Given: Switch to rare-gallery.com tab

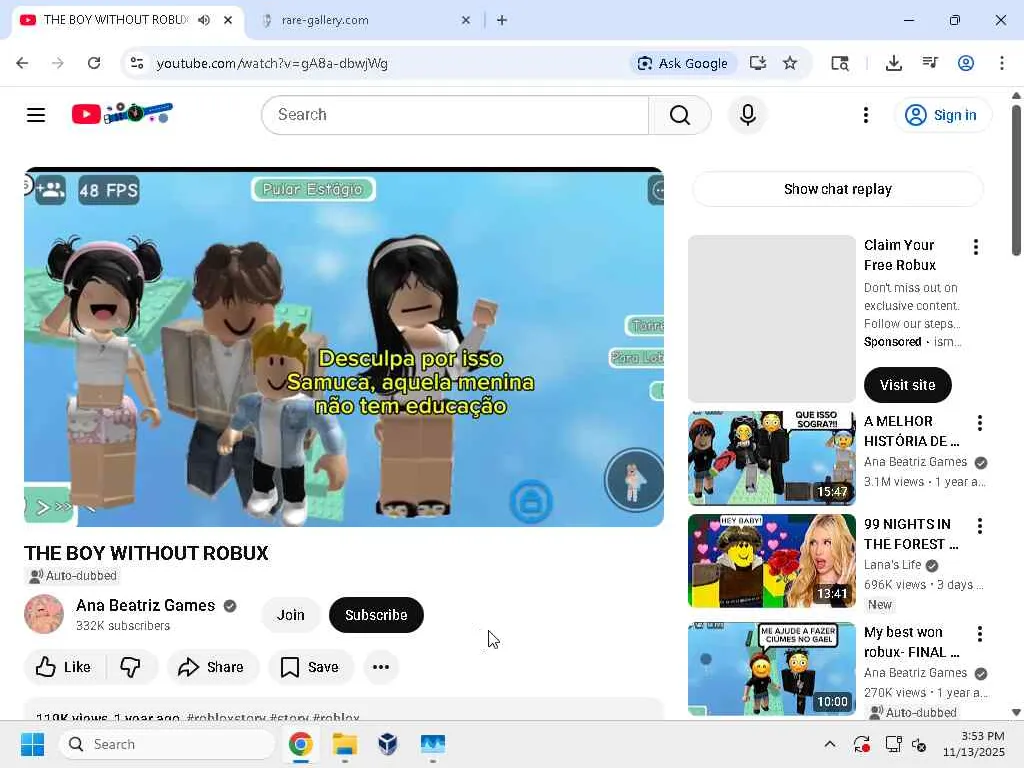Looking at the screenshot, I should pyautogui.click(x=325, y=20).
